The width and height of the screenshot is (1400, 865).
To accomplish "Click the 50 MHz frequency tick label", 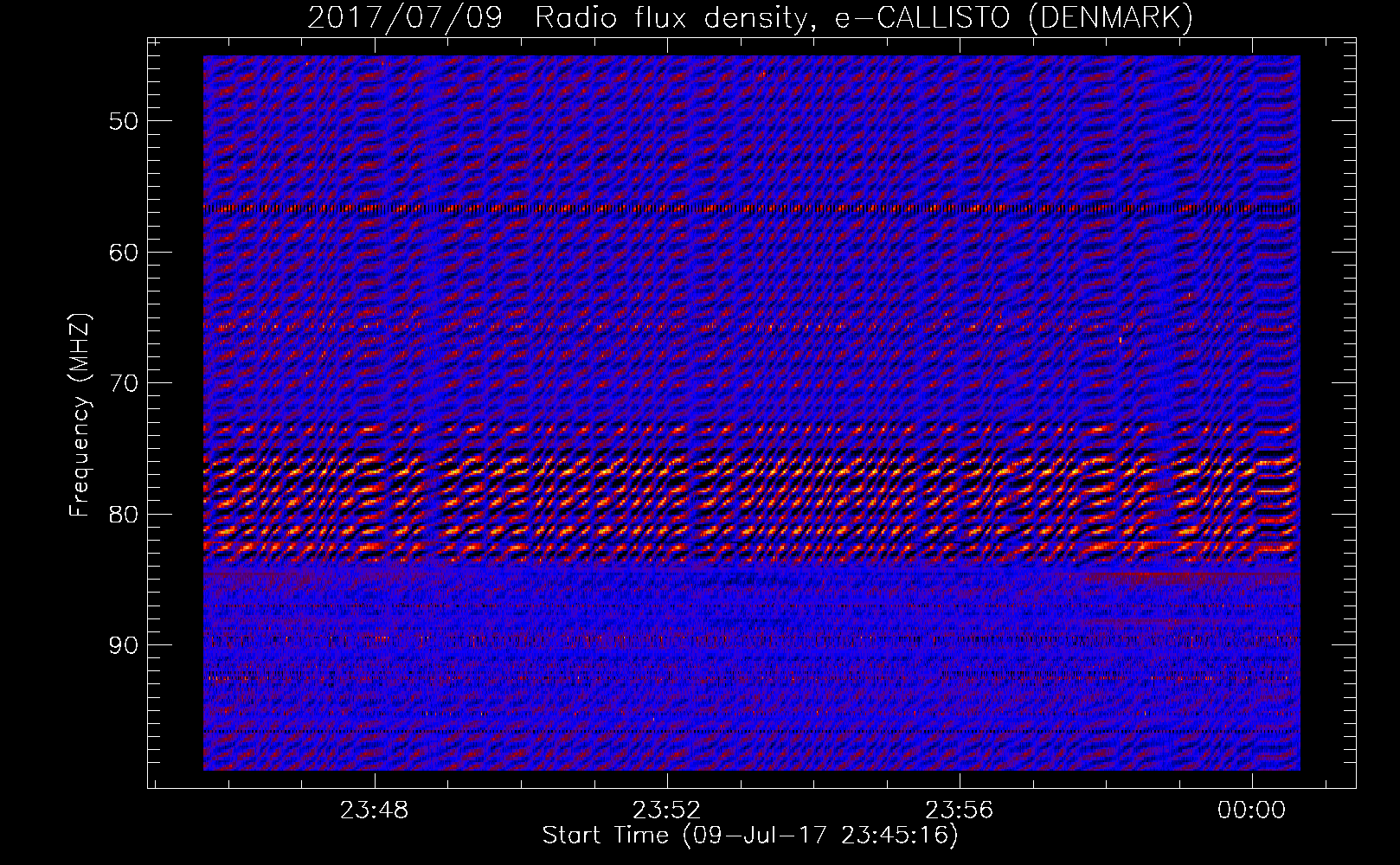I will 124,121.
